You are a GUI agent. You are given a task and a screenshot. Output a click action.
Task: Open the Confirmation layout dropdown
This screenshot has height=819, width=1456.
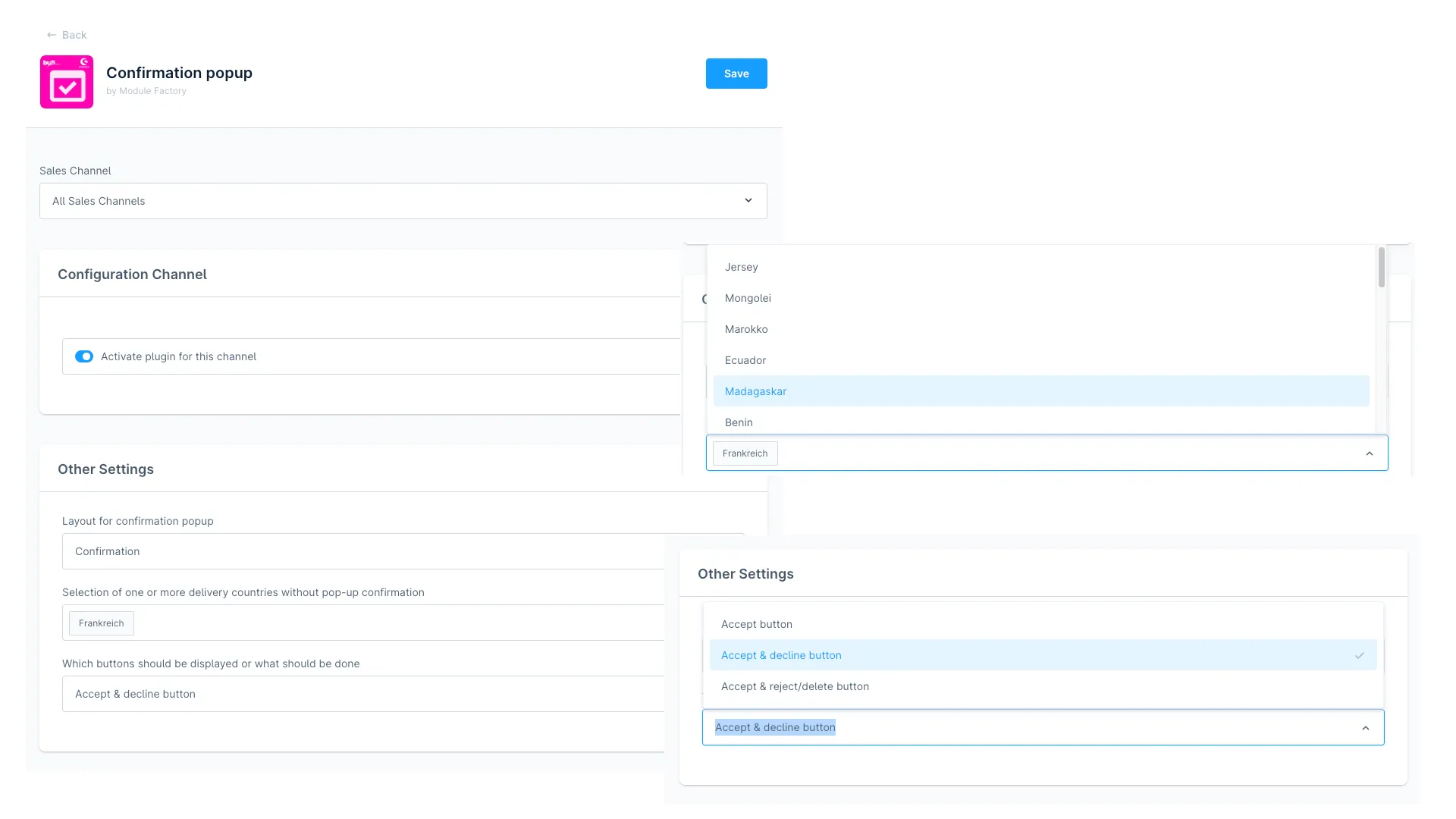pyautogui.click(x=364, y=551)
